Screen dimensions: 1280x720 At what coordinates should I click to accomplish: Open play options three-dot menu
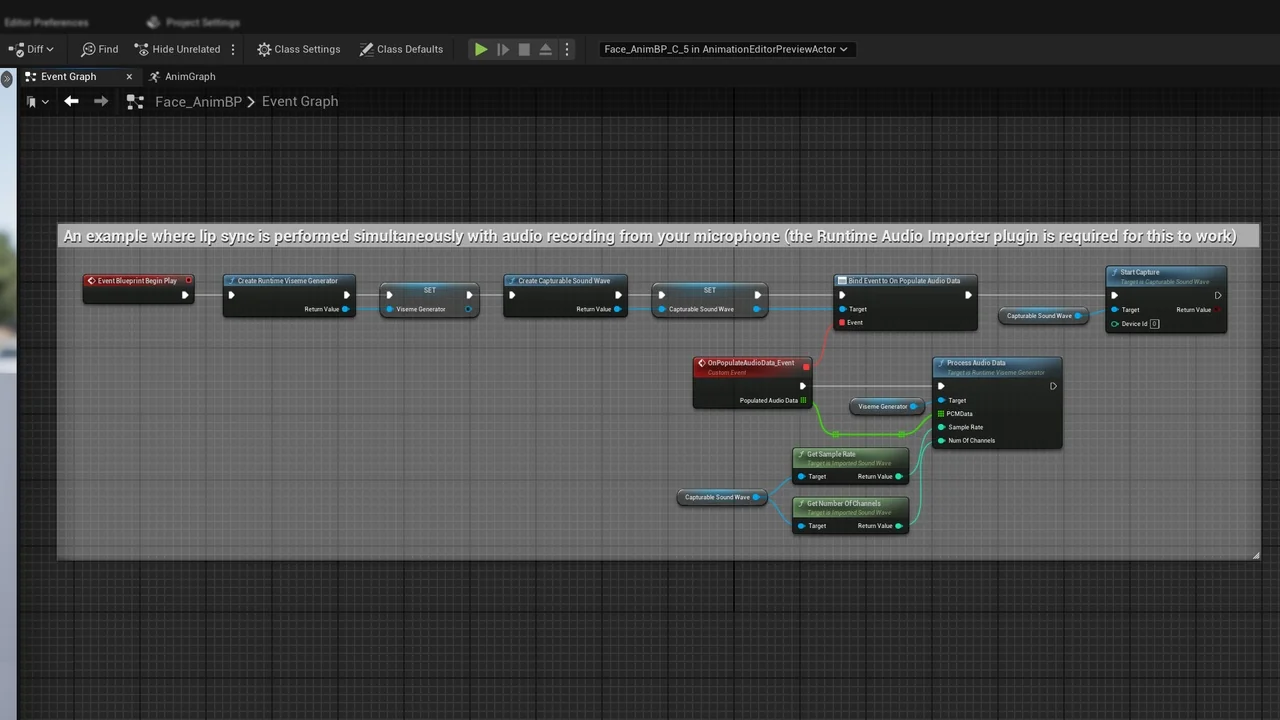[567, 49]
